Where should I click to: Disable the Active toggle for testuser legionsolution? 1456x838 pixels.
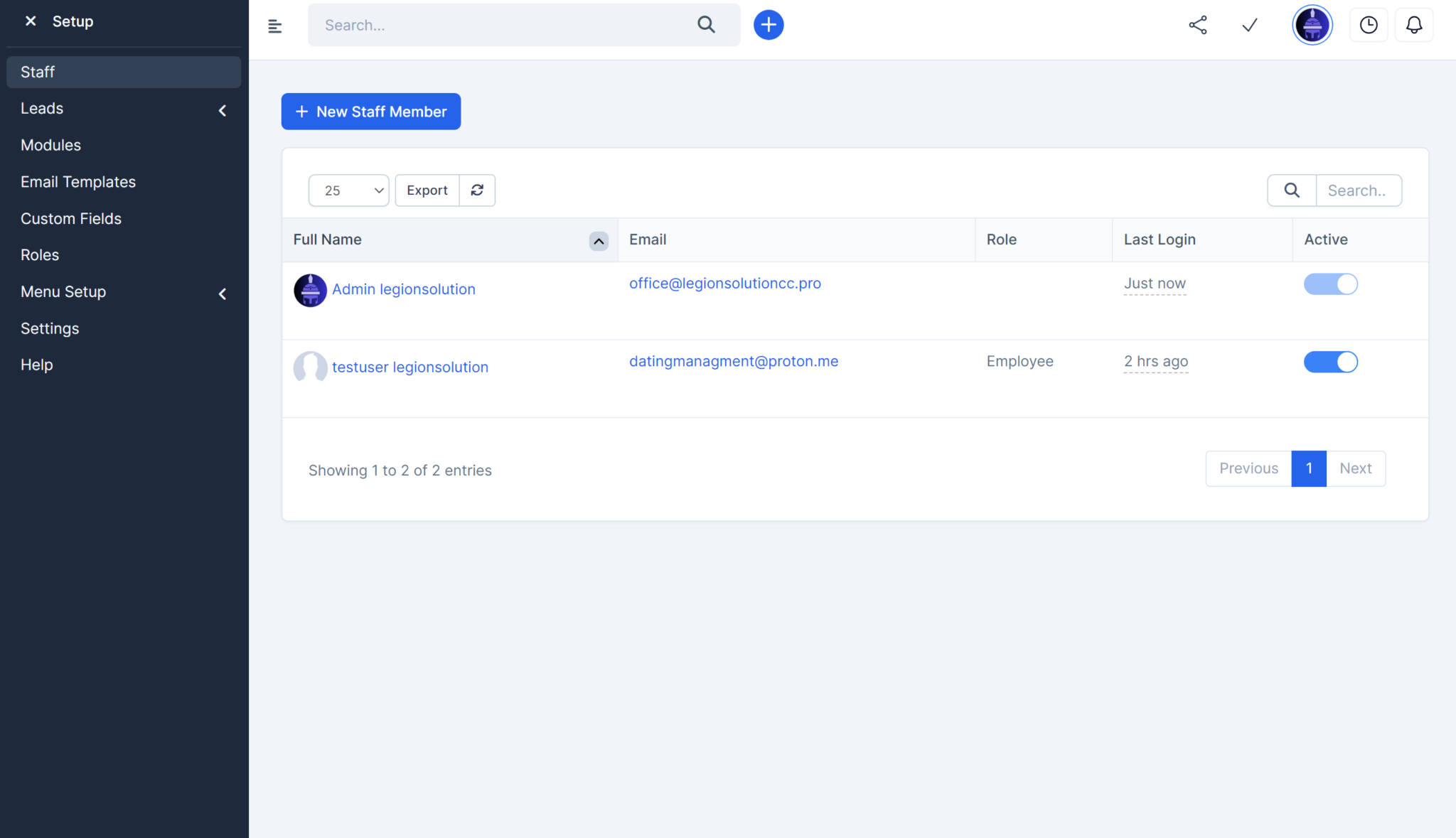tap(1330, 362)
